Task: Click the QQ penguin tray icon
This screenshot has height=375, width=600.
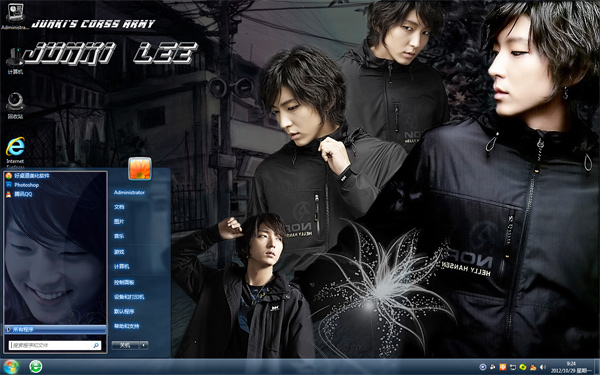Action: [x=533, y=367]
